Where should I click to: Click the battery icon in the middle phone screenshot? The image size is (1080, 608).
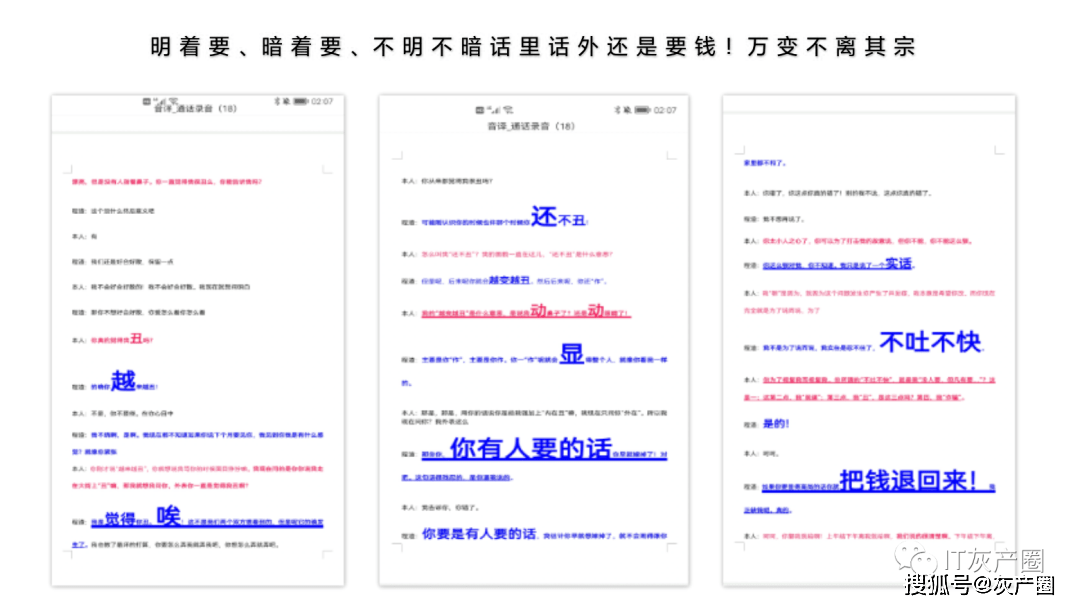click(x=642, y=110)
